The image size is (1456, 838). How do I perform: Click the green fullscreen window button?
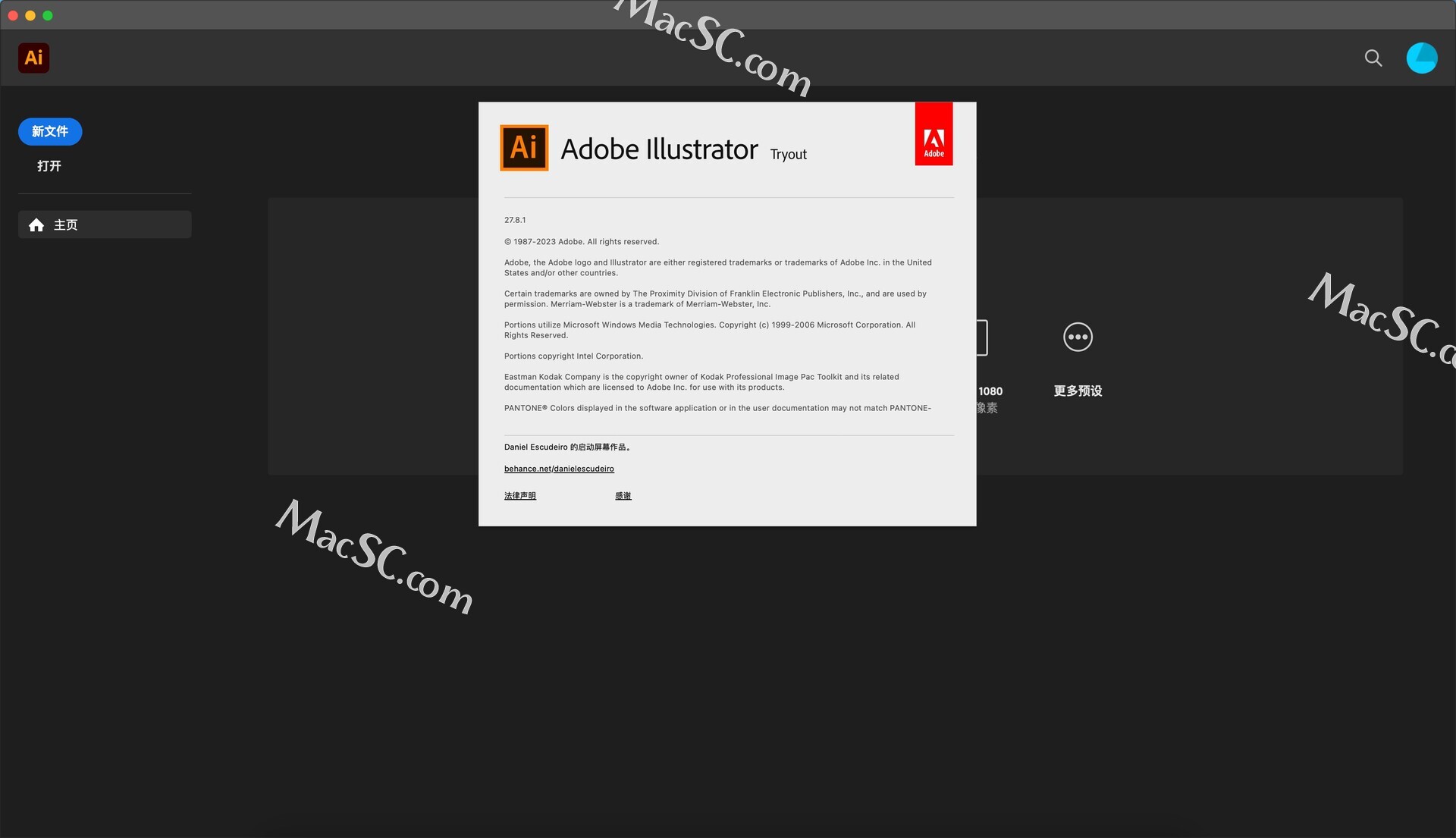click(48, 15)
